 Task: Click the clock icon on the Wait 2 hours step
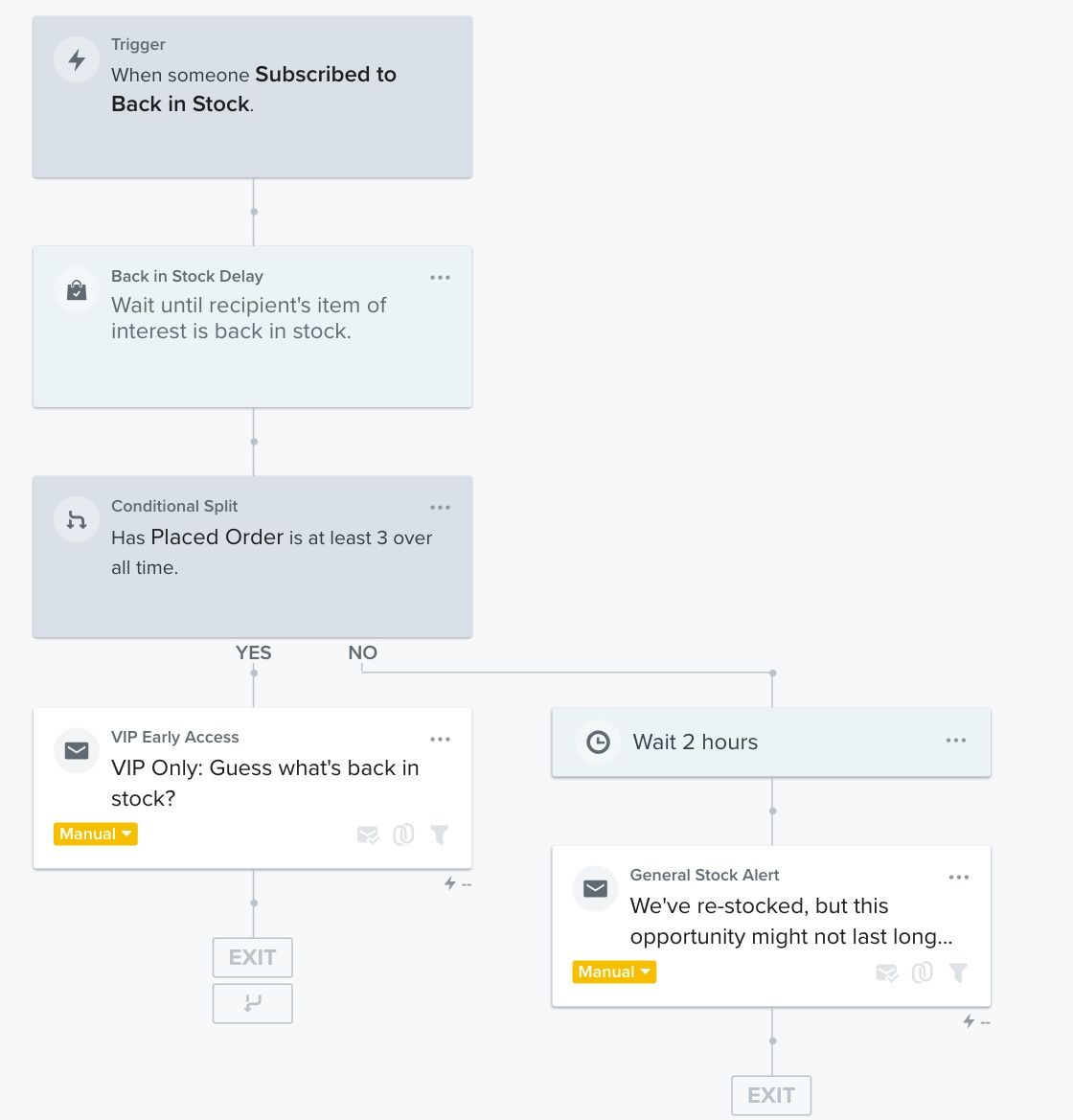point(595,742)
